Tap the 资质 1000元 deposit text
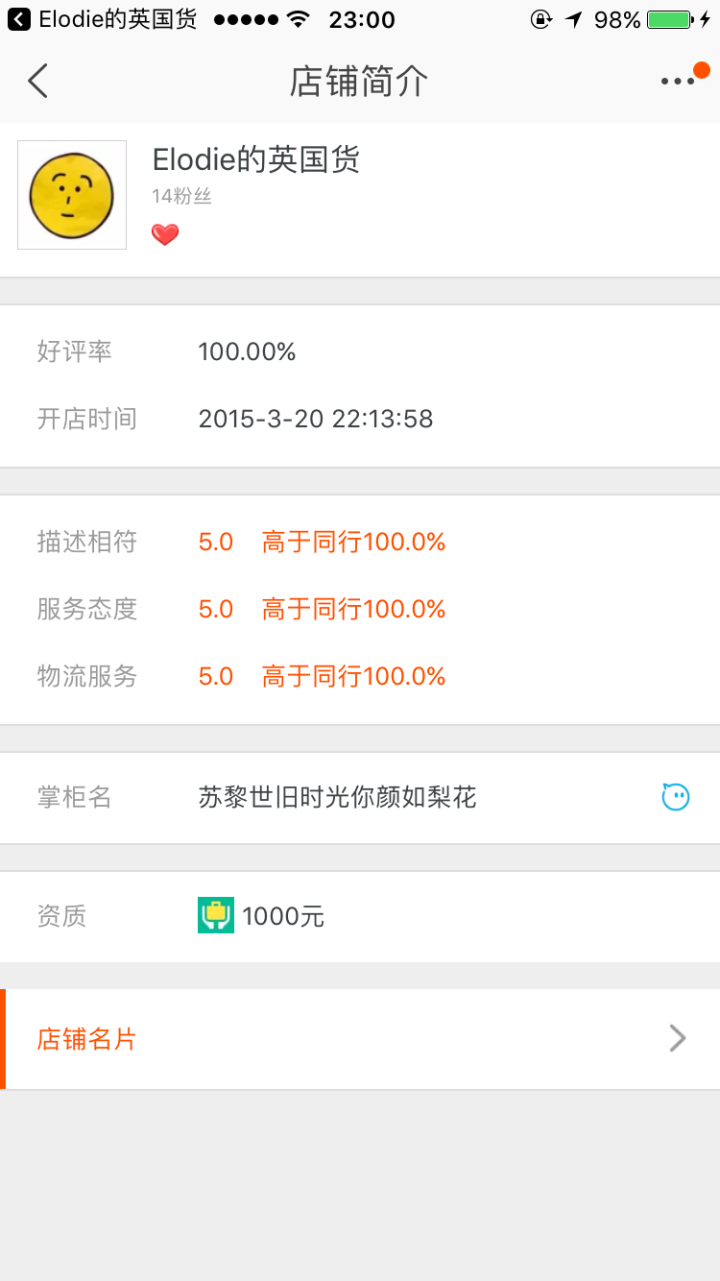720x1281 pixels. [x=283, y=916]
